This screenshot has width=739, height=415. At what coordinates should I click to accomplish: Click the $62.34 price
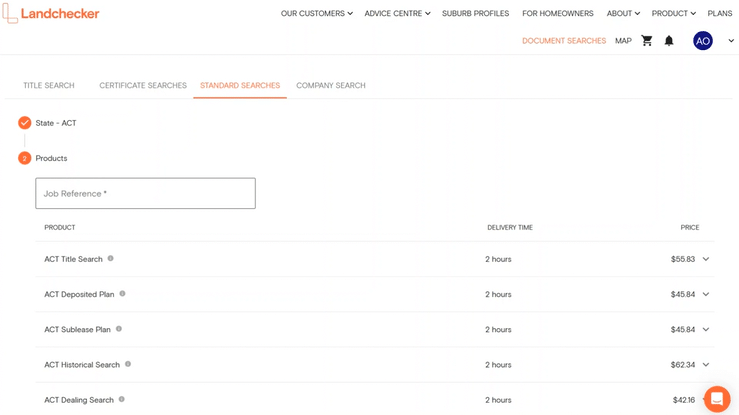[x=683, y=365]
